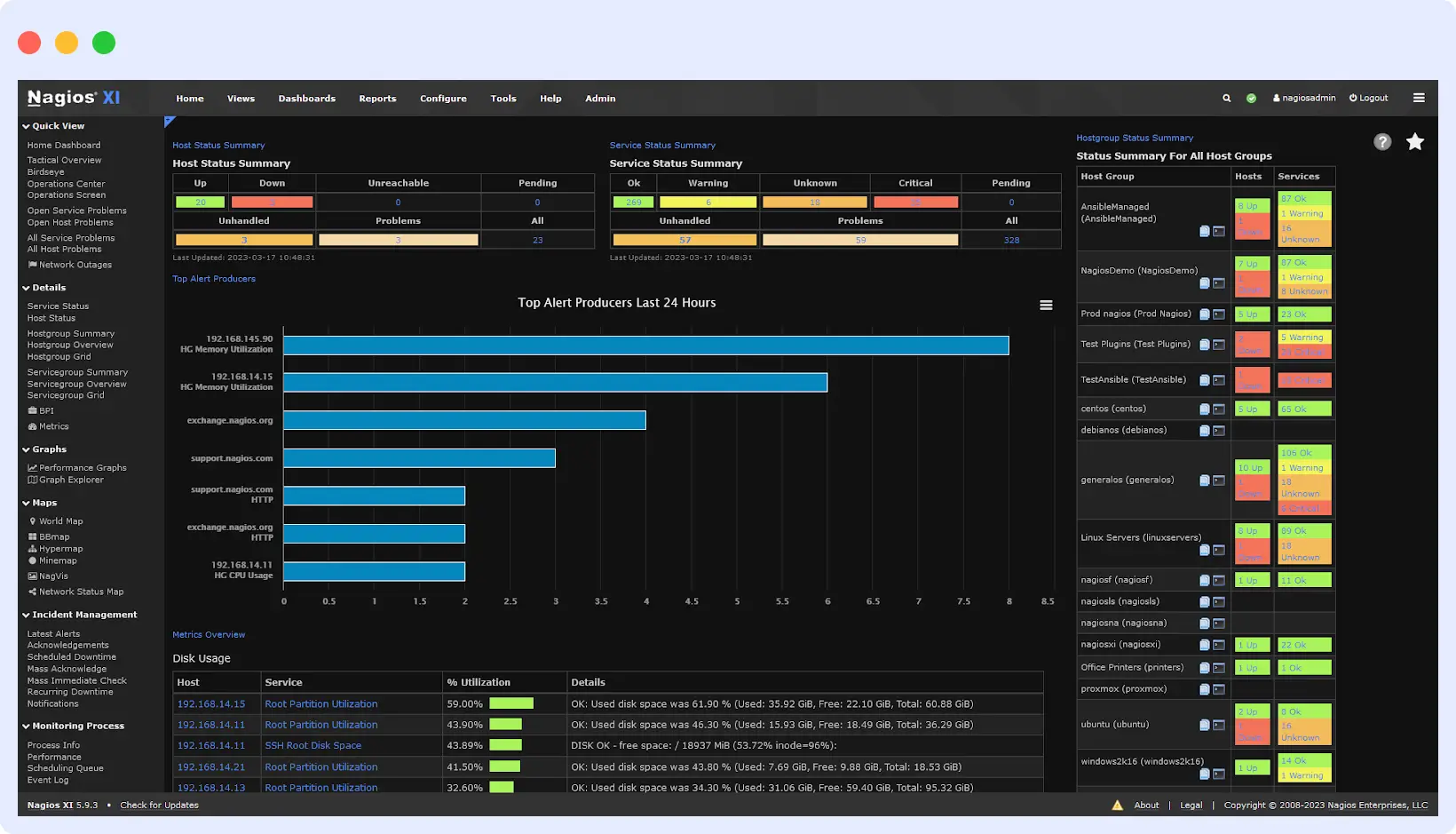Open the Dashboards menu
Screen dimensions: 1456x834
306,98
